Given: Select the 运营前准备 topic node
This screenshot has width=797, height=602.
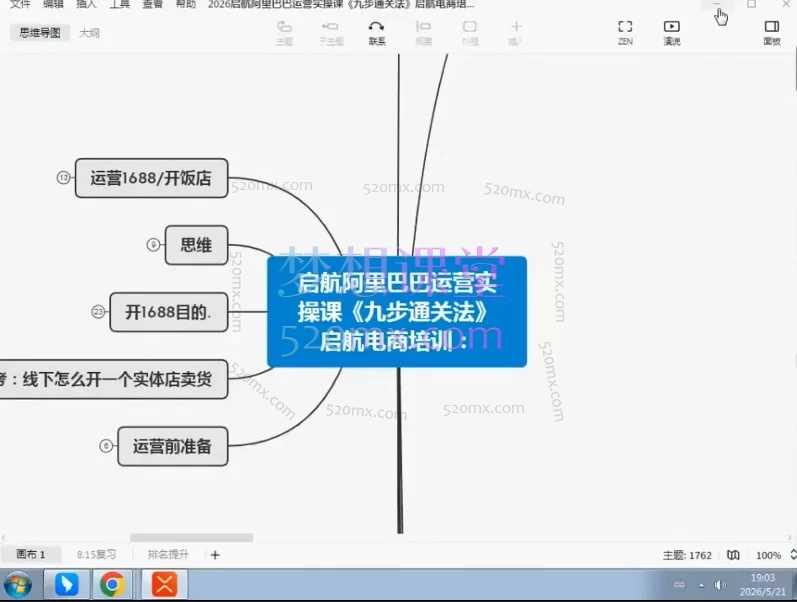Looking at the screenshot, I should pos(173,446).
